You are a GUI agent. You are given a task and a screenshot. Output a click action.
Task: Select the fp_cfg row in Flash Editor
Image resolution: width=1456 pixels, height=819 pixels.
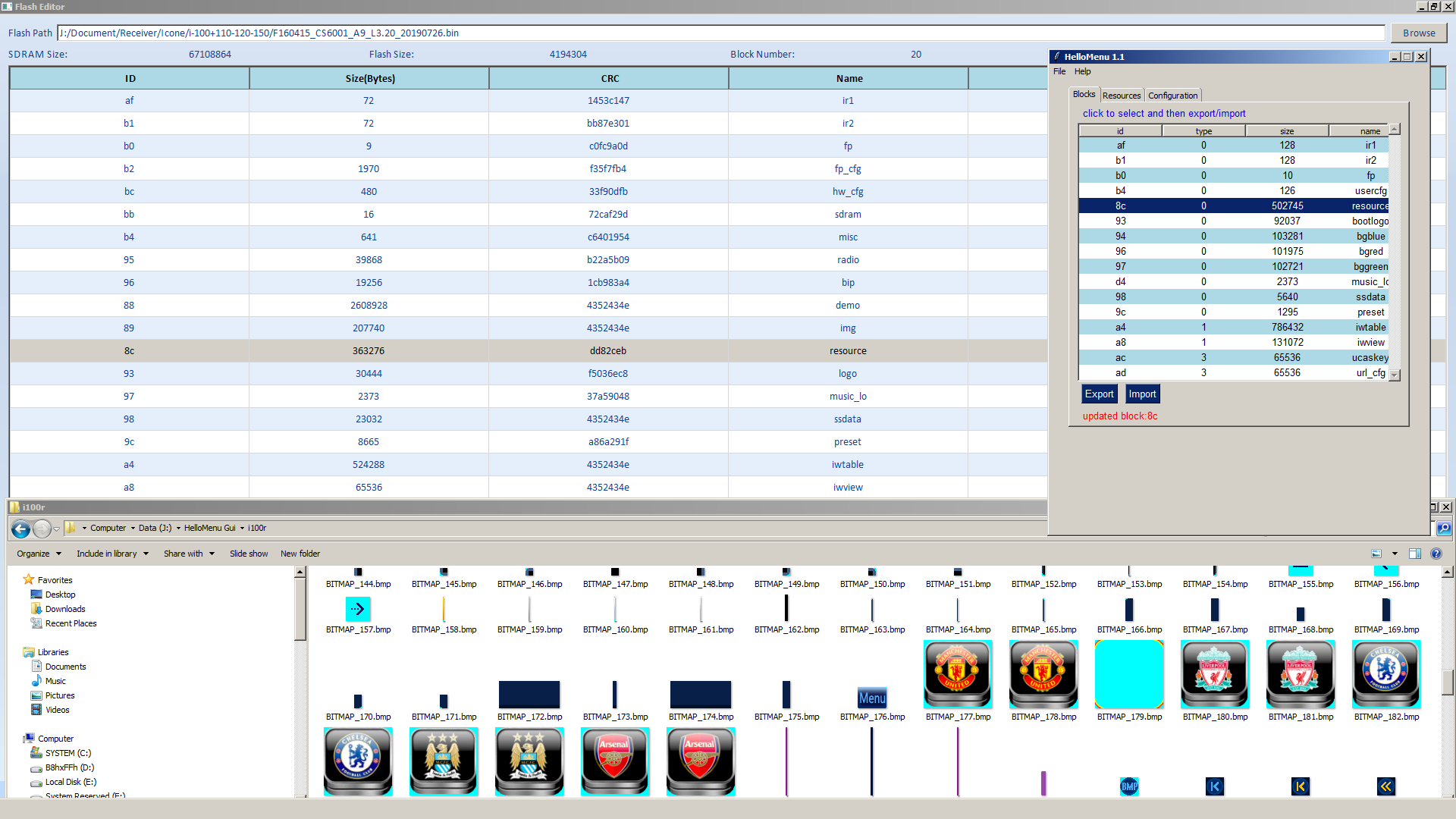pos(529,168)
